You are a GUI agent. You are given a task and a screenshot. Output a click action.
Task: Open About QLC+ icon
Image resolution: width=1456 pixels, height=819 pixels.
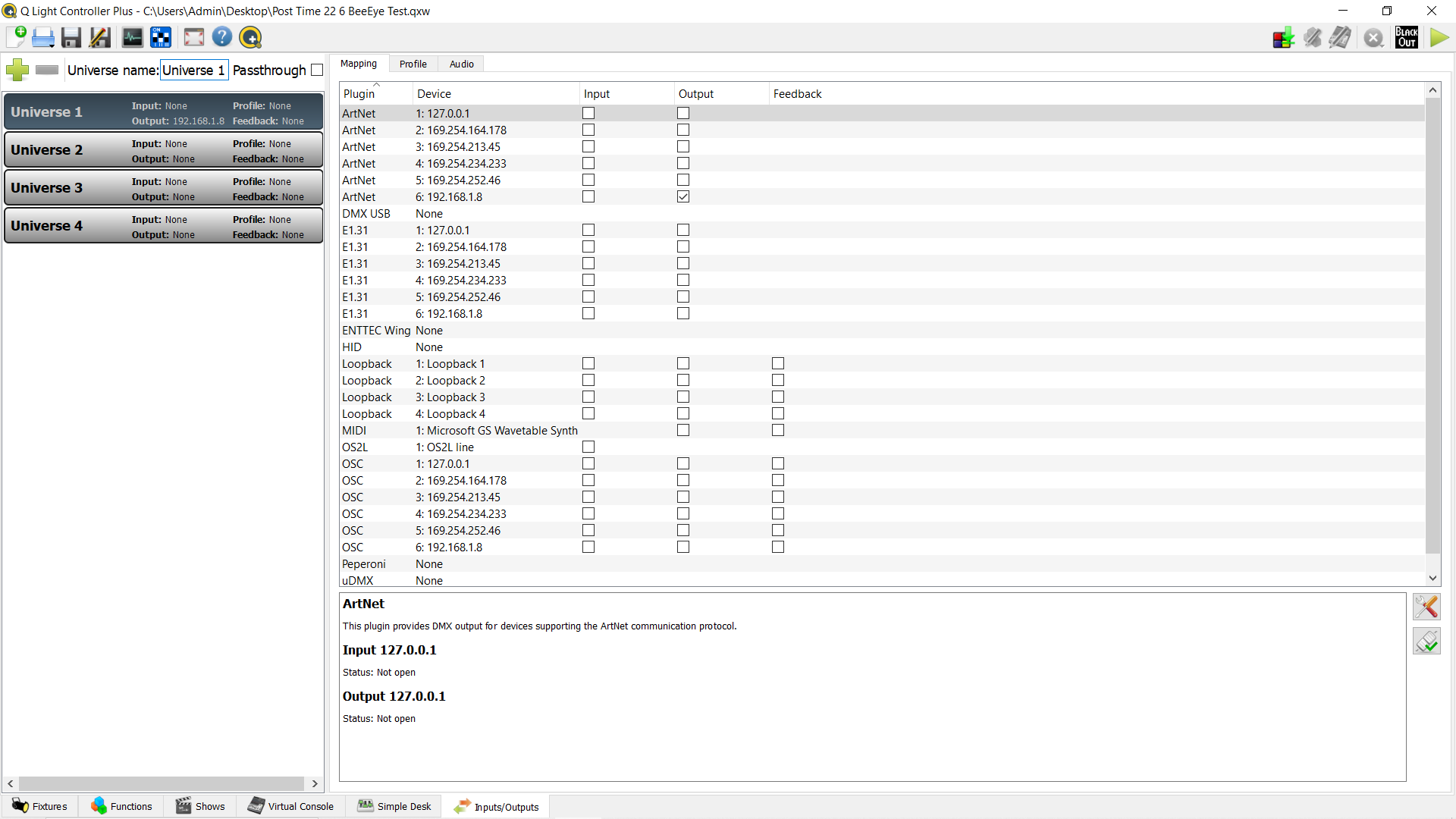tap(250, 37)
